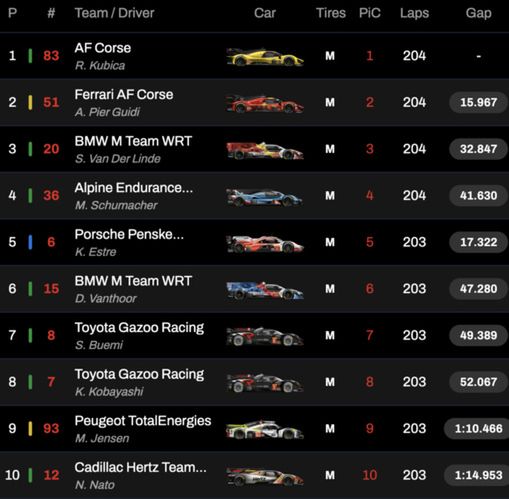
Task: Click the yellow status bar beside #51
Action: 30,102
